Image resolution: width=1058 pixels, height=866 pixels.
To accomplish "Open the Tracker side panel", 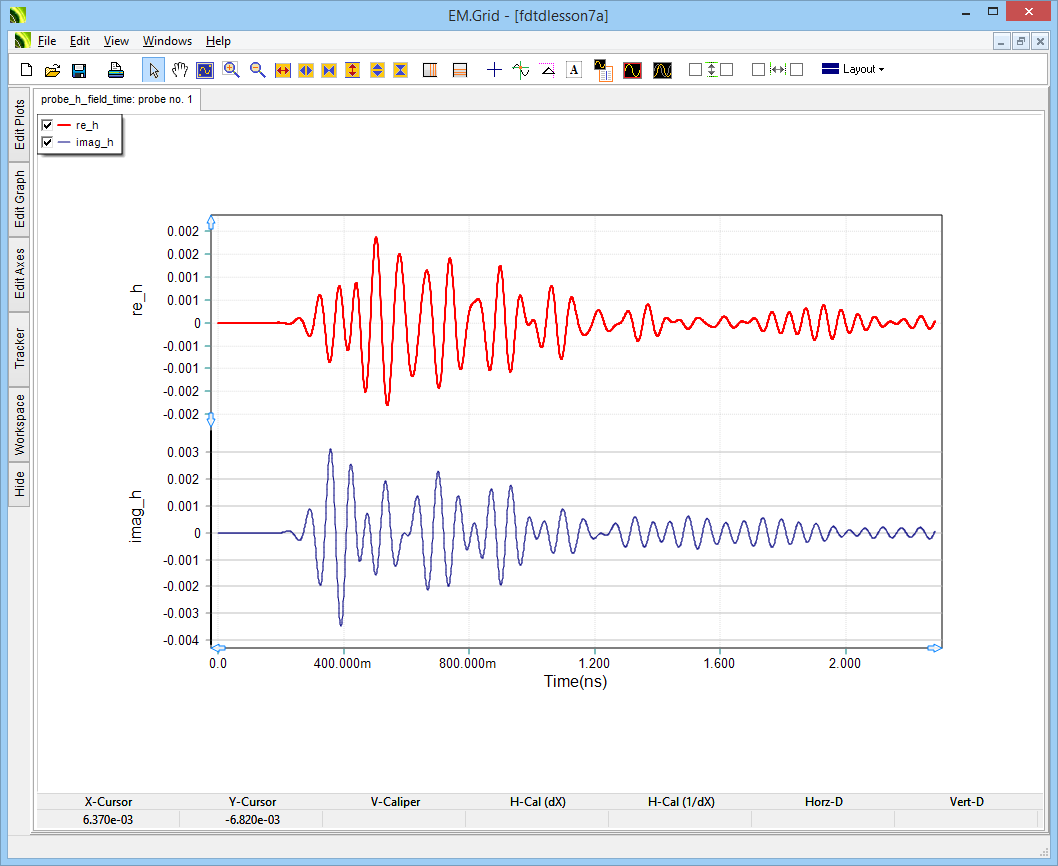I will point(20,349).
